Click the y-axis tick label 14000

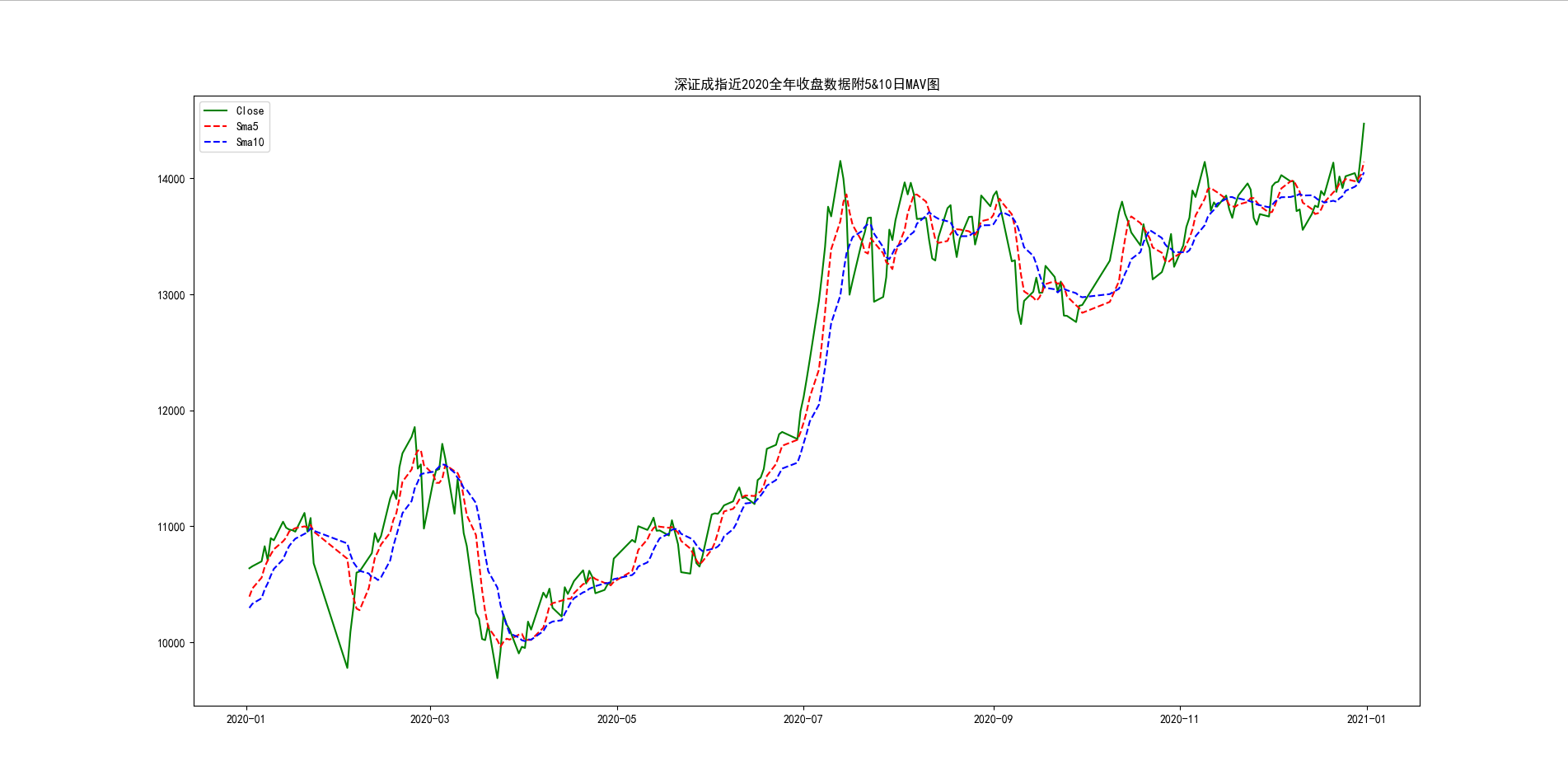click(171, 179)
